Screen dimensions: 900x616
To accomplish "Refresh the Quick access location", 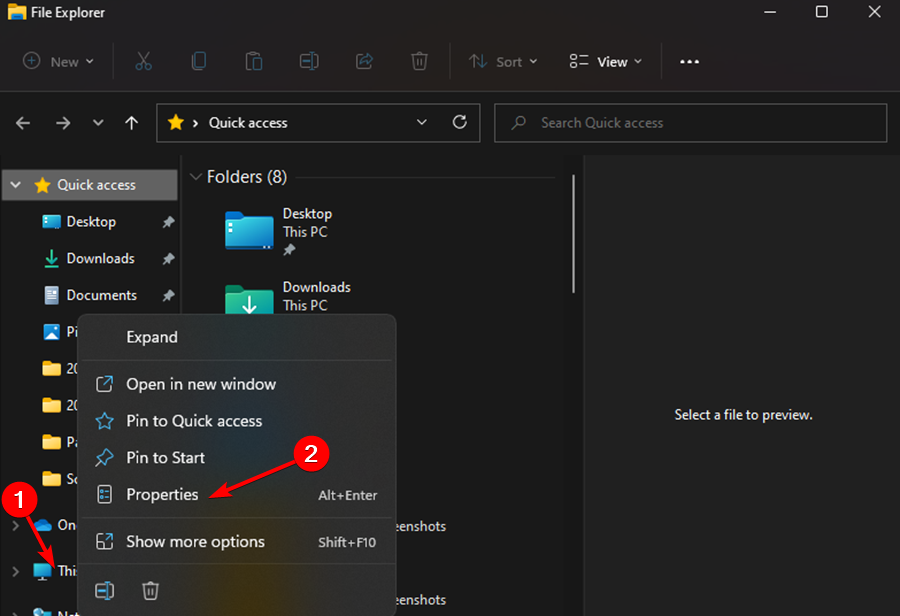I will pyautogui.click(x=460, y=122).
